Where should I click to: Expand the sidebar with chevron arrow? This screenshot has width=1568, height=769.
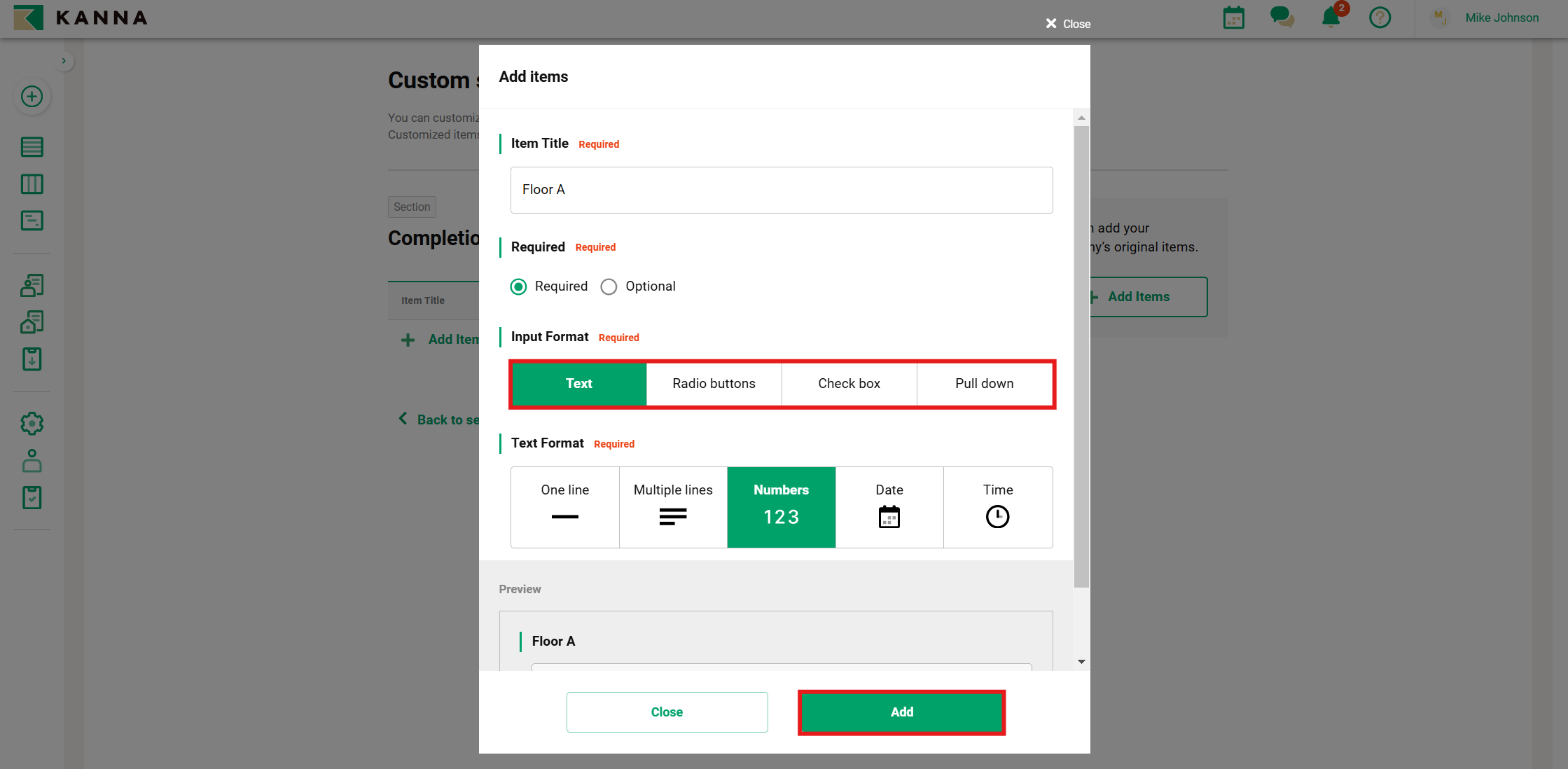tap(64, 61)
